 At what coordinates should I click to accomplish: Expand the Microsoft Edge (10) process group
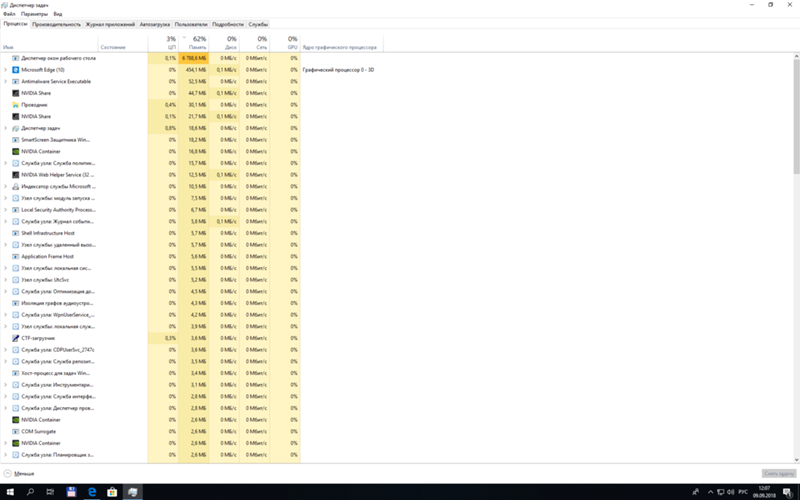(x=6, y=70)
